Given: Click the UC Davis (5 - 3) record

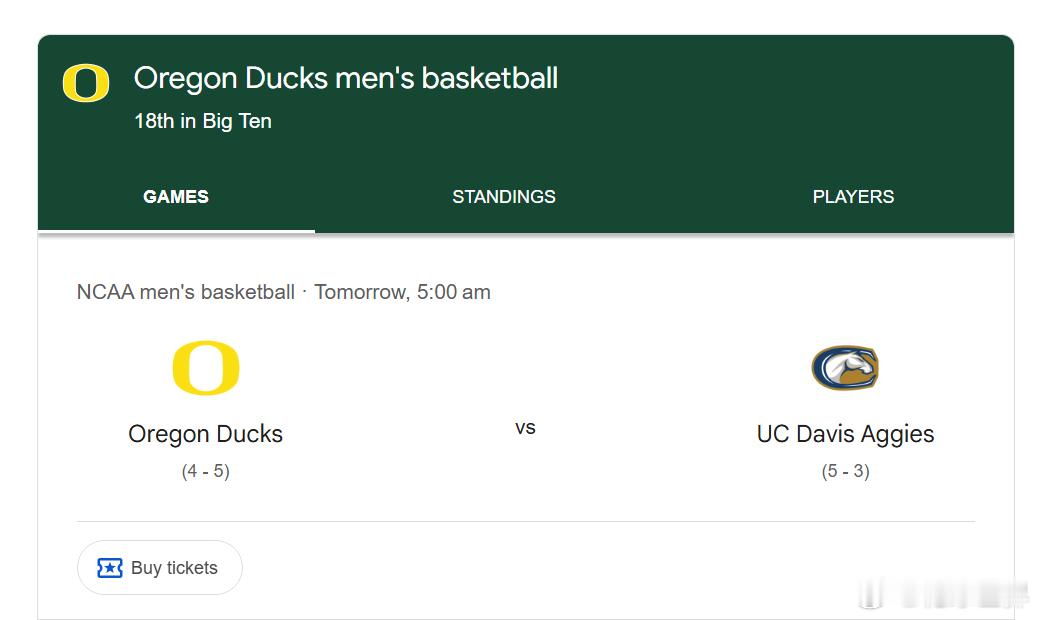Looking at the screenshot, I should pyautogui.click(x=845, y=471).
